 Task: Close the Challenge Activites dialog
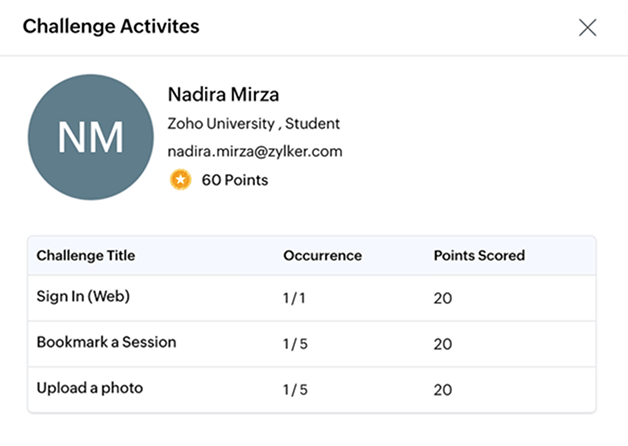[x=588, y=28]
